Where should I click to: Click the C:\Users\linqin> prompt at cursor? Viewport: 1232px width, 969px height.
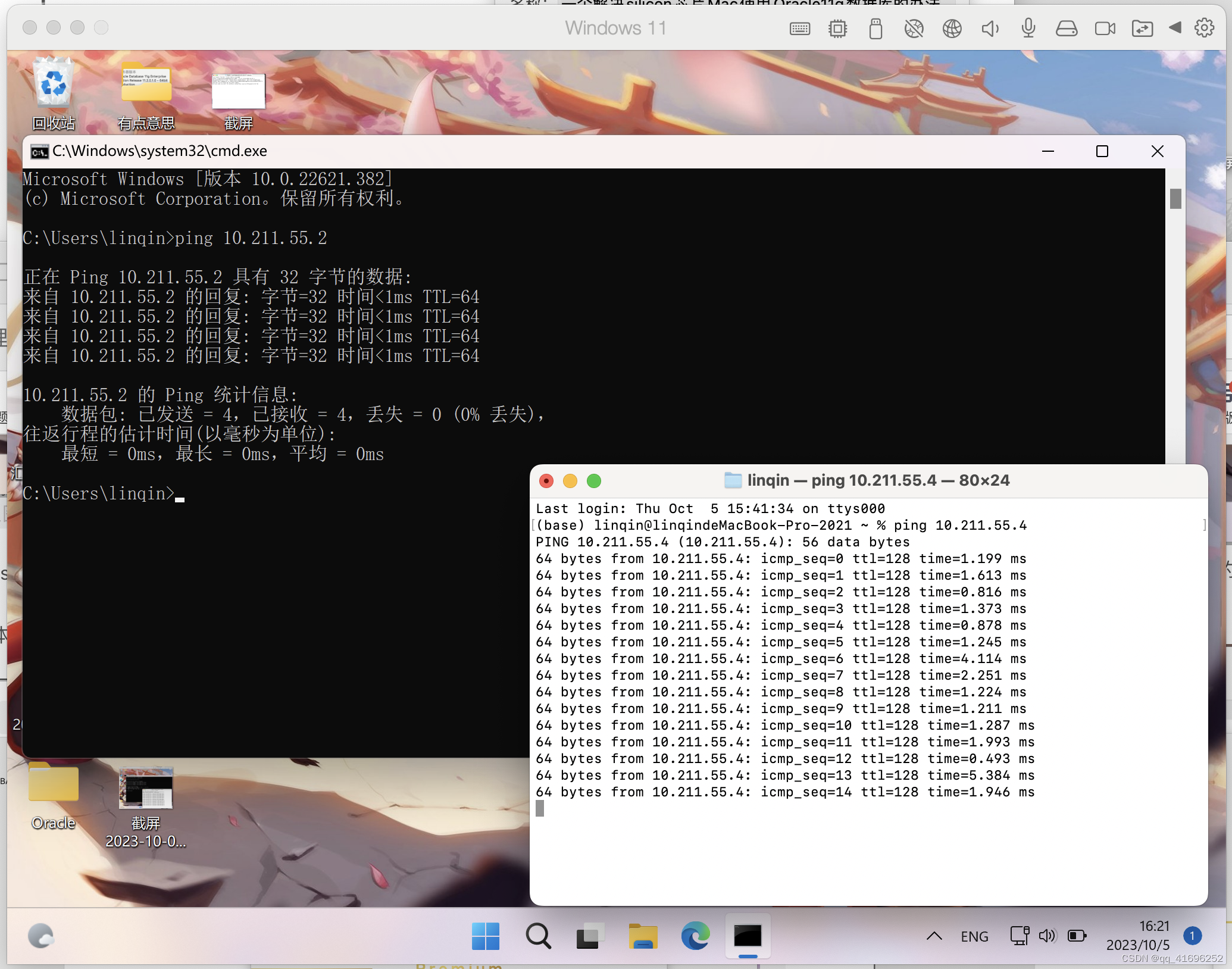coord(103,494)
